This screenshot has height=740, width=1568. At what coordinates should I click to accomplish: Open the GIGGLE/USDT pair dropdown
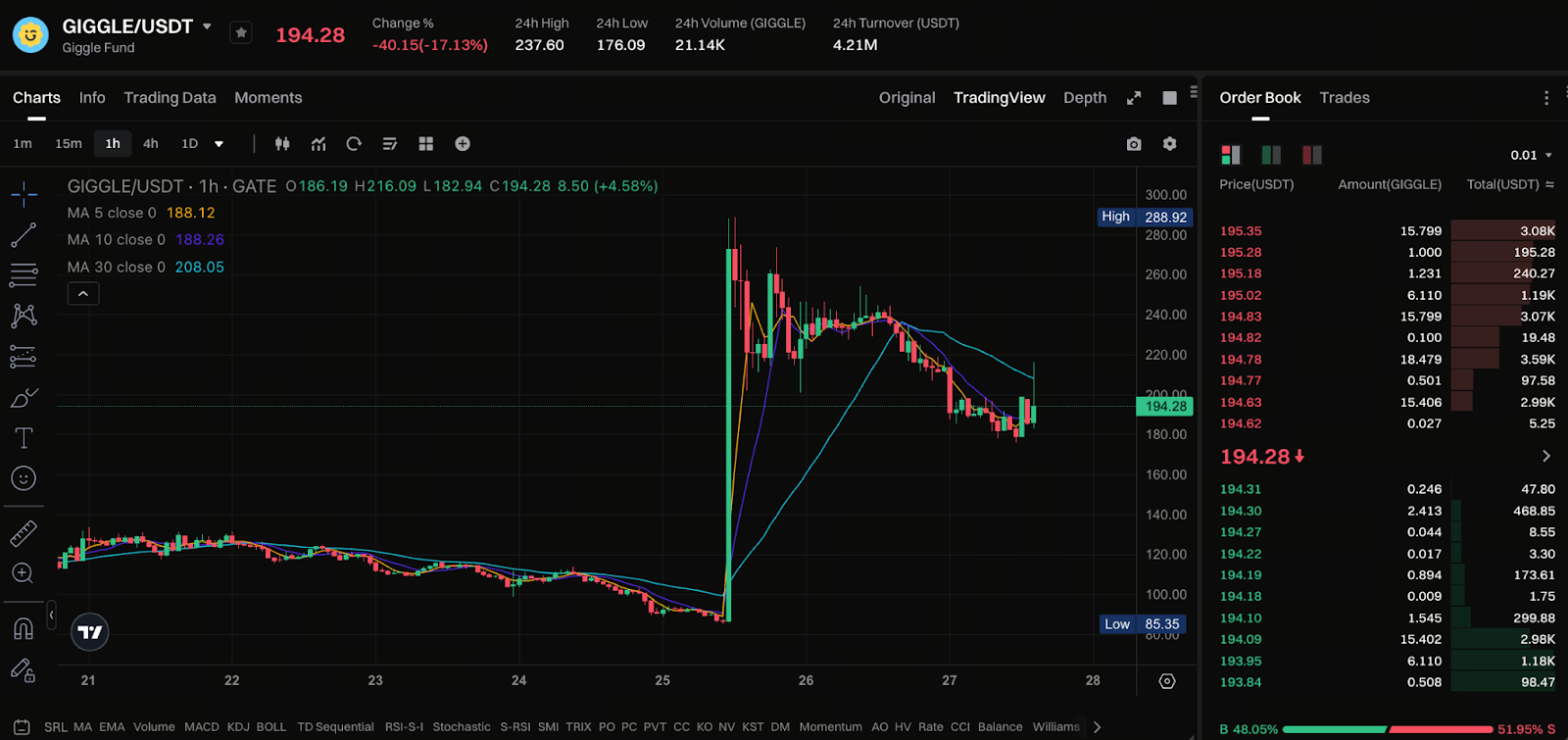tap(207, 26)
